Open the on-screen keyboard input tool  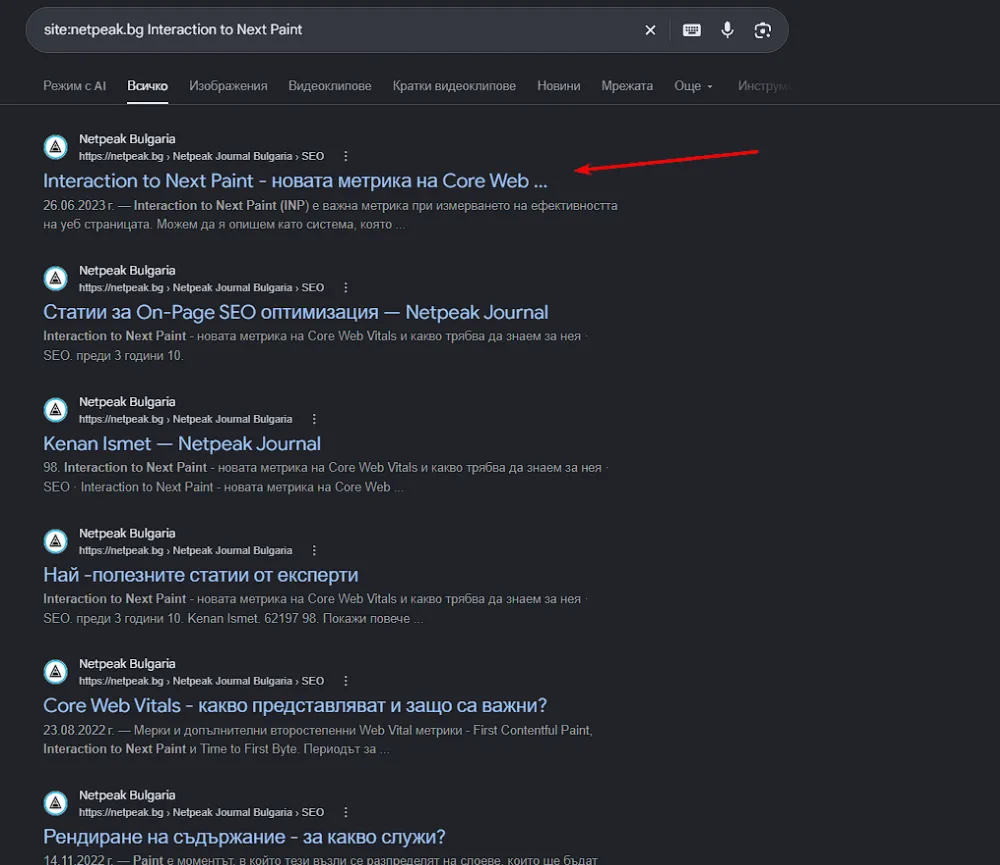pos(691,30)
